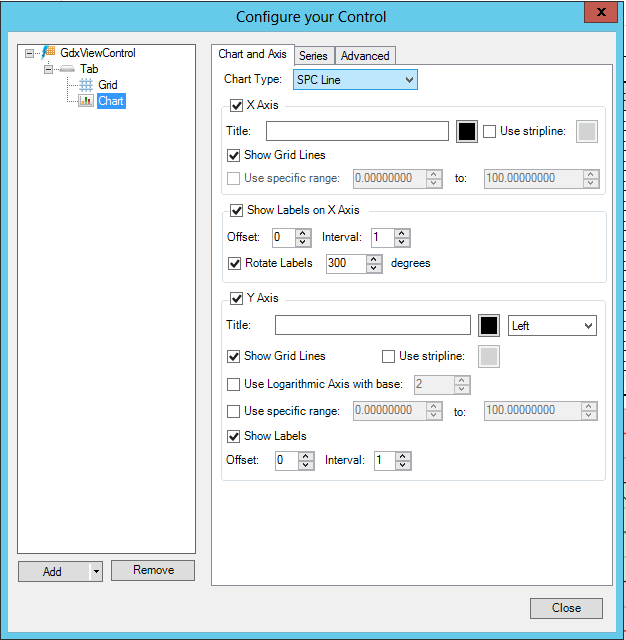Select the Chart node in the tree

tap(111, 101)
